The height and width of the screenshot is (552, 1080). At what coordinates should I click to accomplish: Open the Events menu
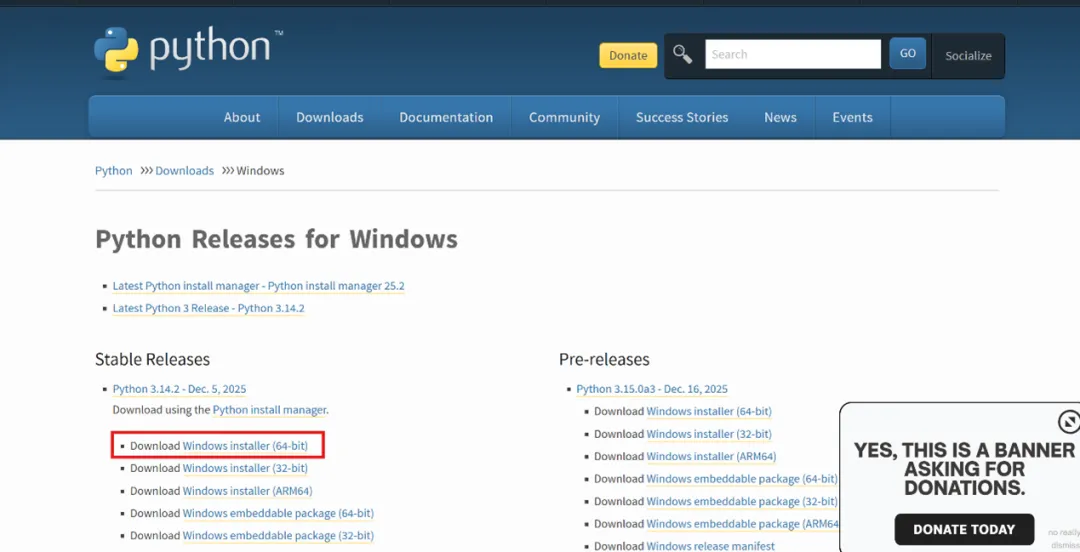pyautogui.click(x=853, y=117)
